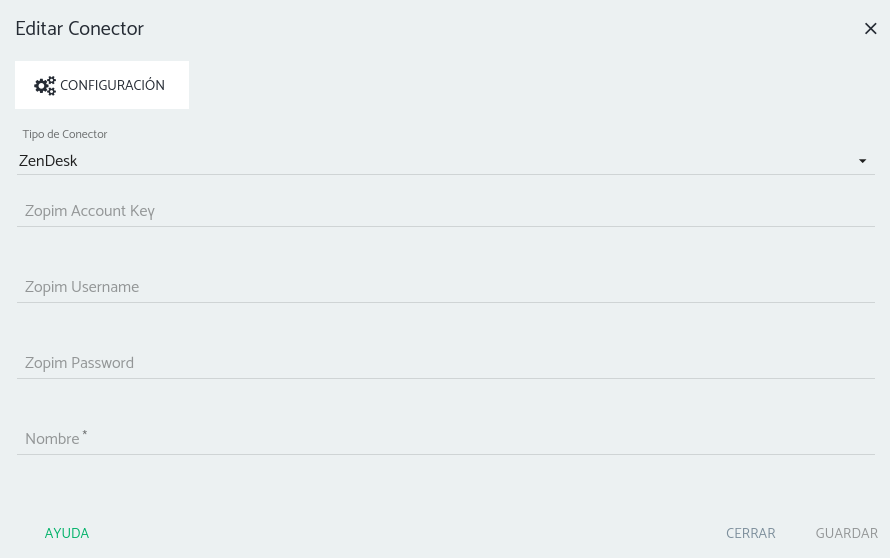Click the Nombre placeholder text
The width and height of the screenshot is (890, 558).
coord(52,439)
